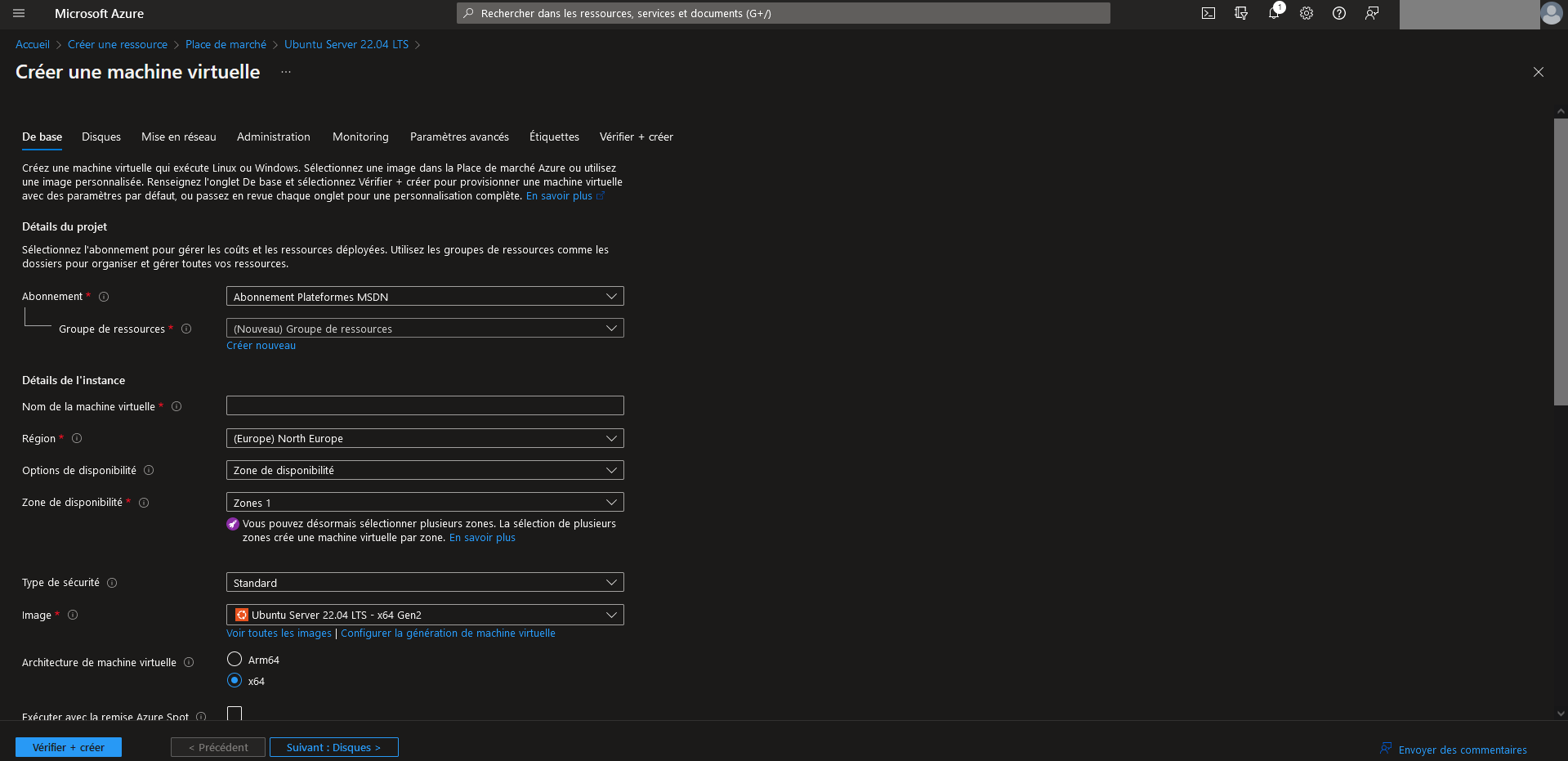Show info tooltip for Architecture de machine virtuelle
1568x761 pixels.
[189, 662]
